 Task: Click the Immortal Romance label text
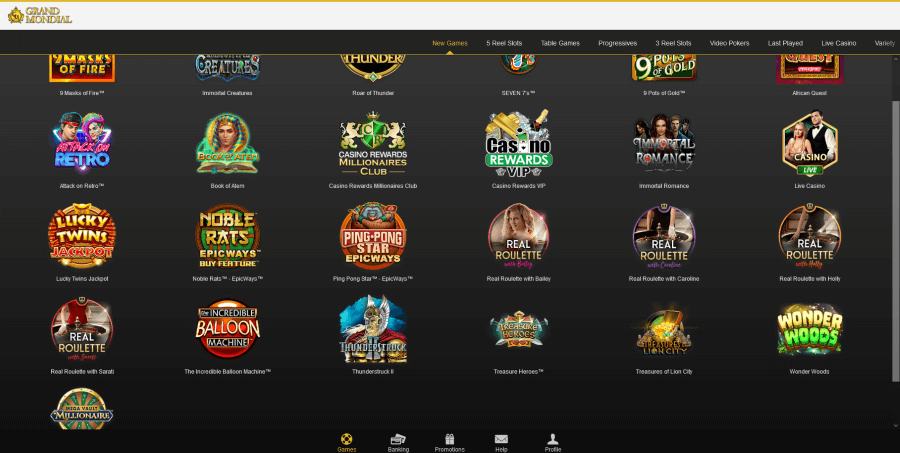664,186
